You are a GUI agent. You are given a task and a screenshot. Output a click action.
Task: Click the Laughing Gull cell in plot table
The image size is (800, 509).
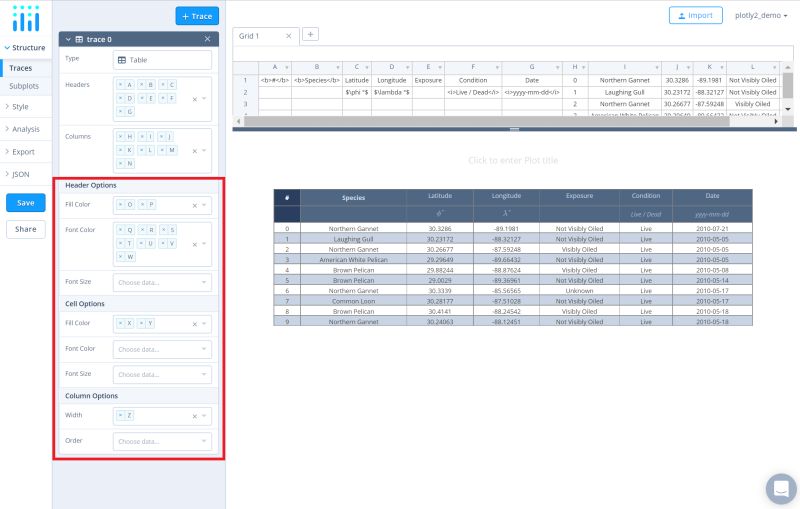coord(353,239)
